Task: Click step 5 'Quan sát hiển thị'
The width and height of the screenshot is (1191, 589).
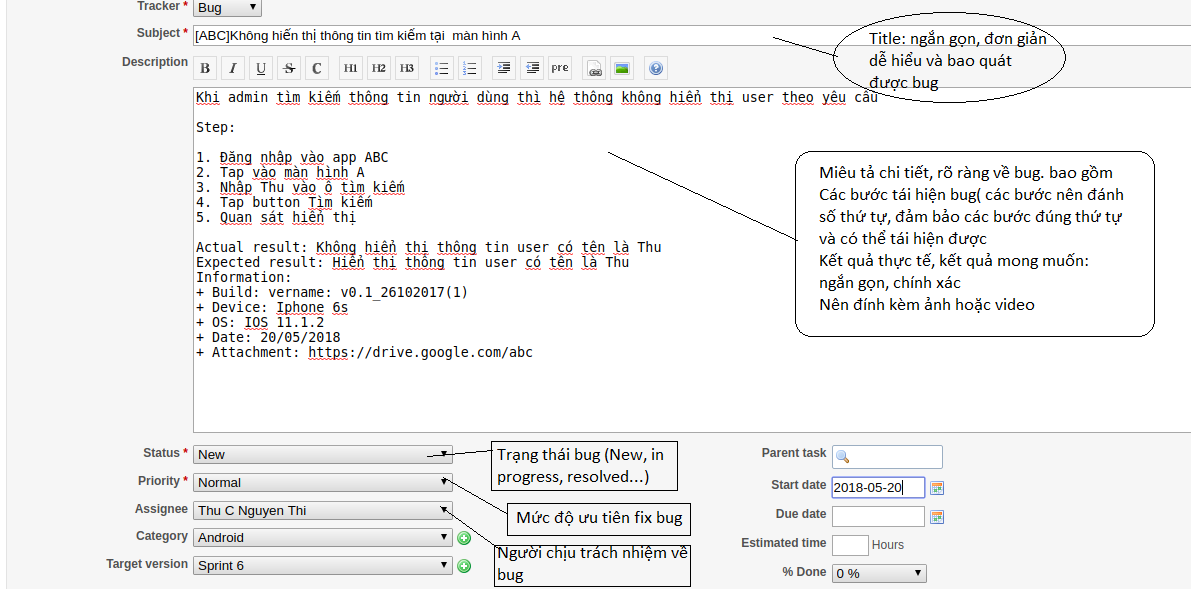Action: click(x=276, y=217)
